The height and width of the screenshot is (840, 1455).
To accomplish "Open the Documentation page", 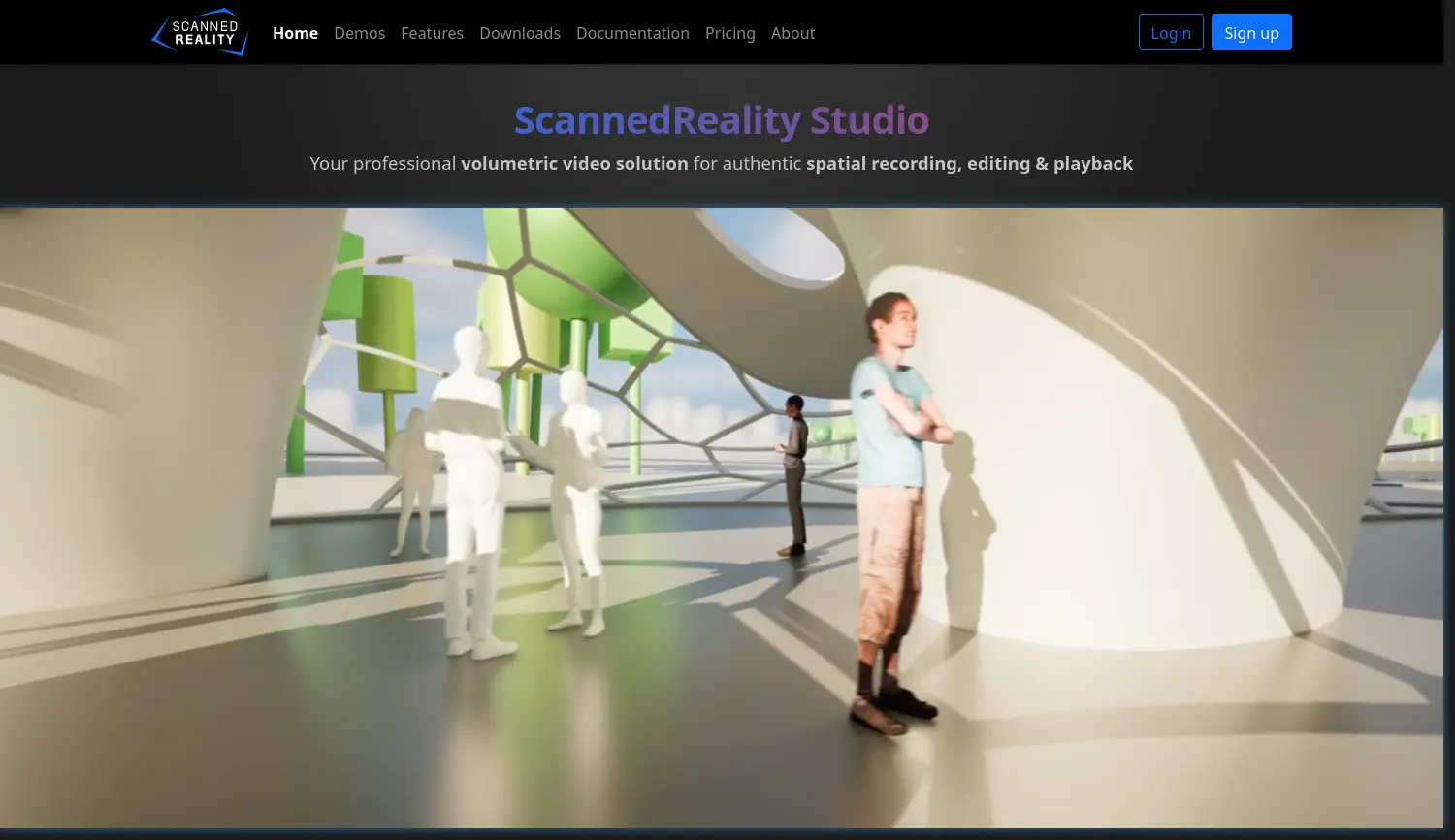I will pyautogui.click(x=632, y=33).
